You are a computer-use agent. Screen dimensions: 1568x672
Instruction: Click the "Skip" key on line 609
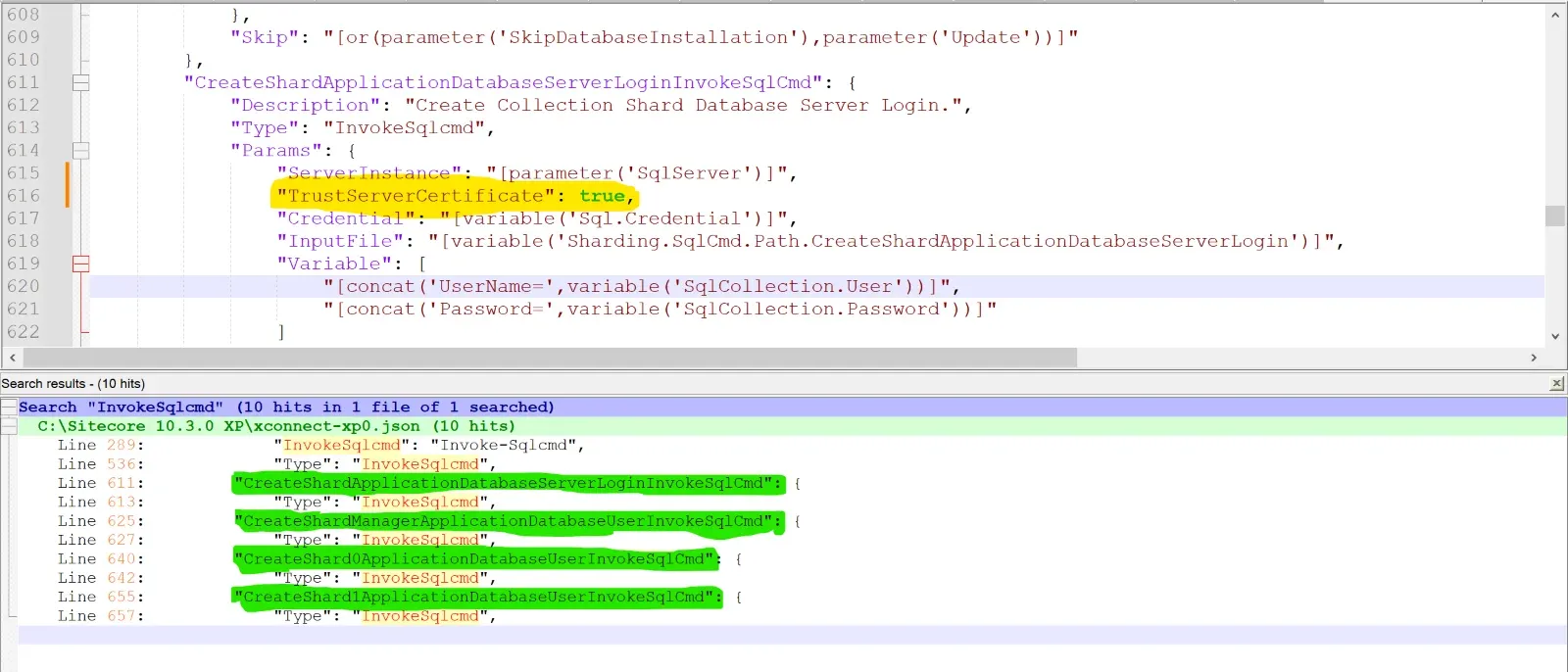click(x=265, y=37)
